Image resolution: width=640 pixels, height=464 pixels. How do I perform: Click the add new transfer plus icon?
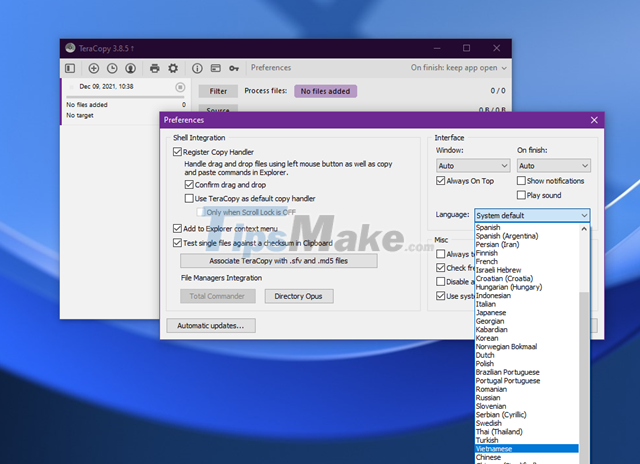[x=94, y=68]
